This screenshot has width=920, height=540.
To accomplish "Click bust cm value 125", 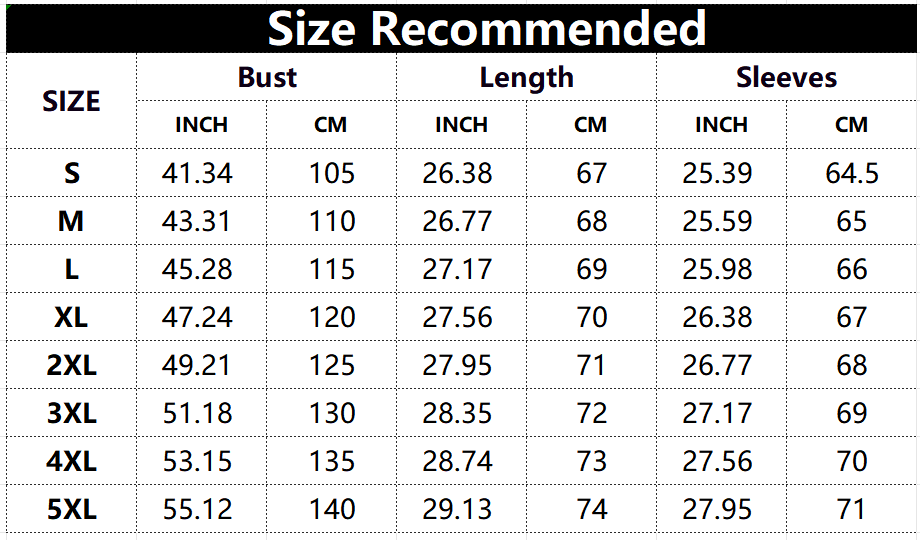I will (x=332, y=365).
